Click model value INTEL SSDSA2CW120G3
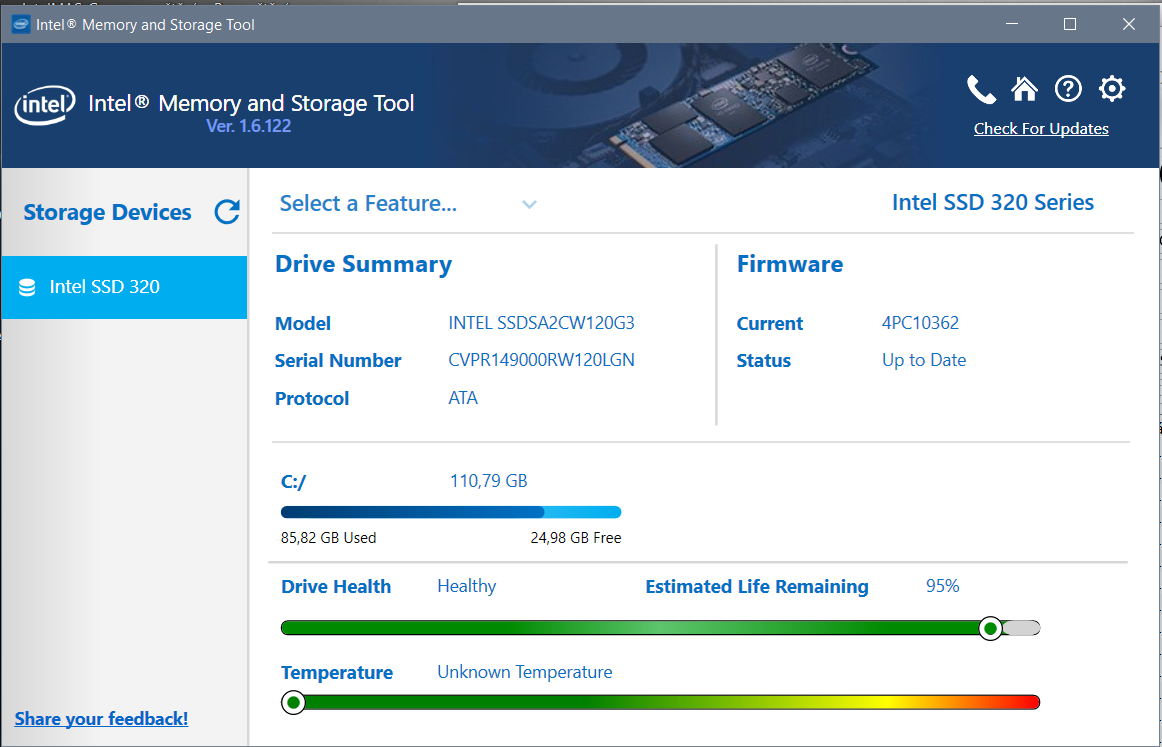The image size is (1162, 747). click(542, 323)
